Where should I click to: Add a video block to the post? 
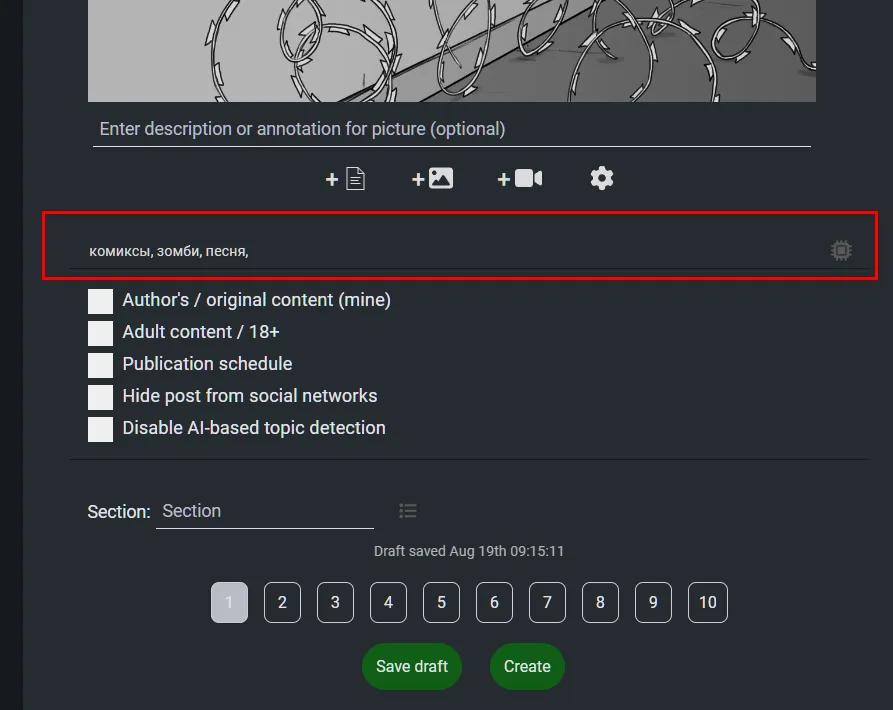(x=519, y=179)
